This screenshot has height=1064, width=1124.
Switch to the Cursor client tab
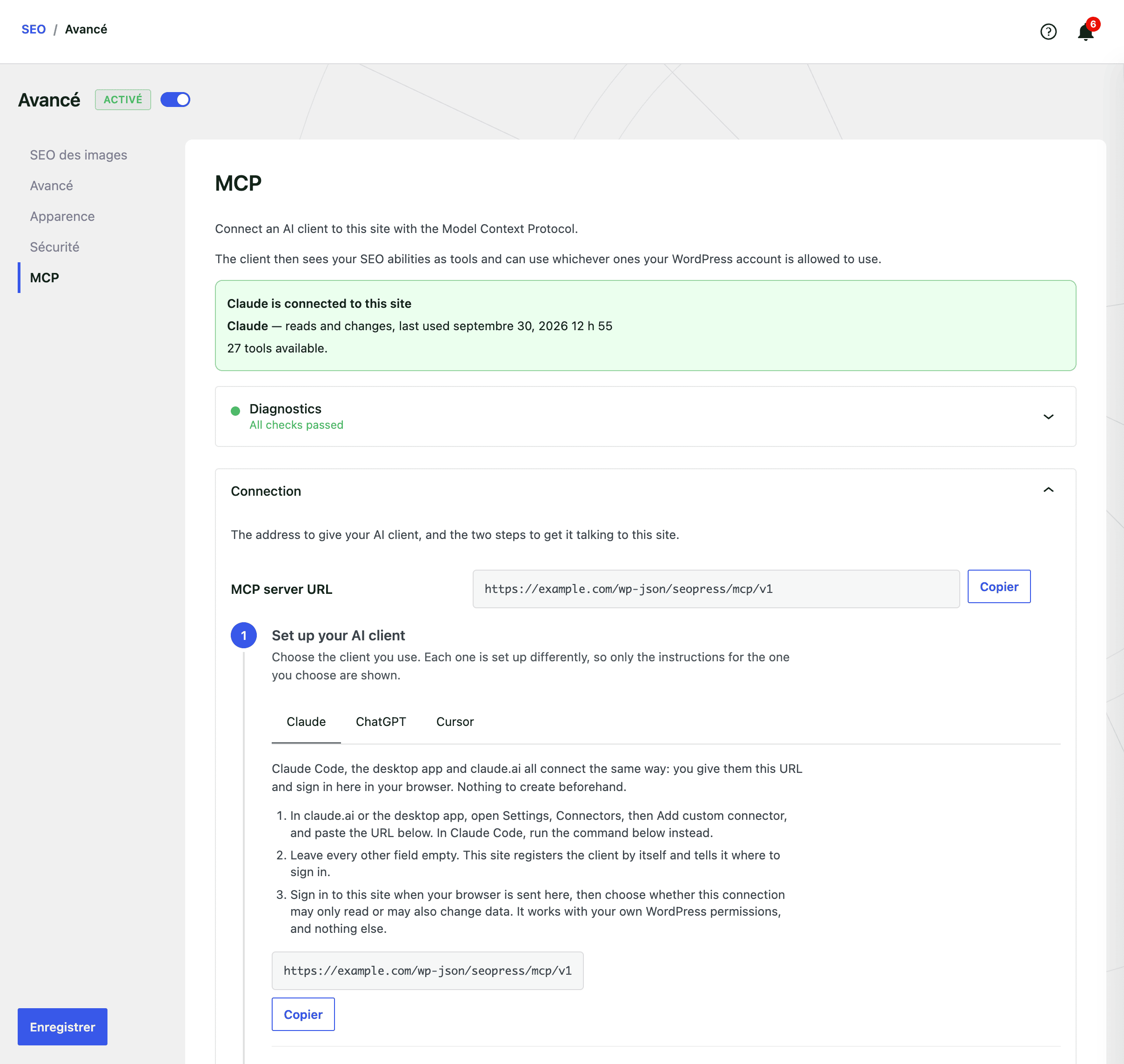click(455, 721)
